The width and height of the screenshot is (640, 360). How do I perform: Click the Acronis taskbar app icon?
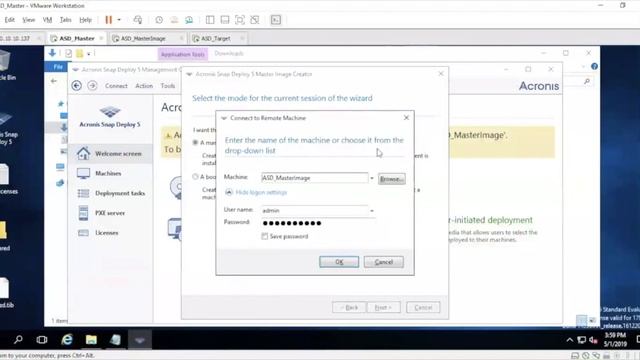pos(140,340)
